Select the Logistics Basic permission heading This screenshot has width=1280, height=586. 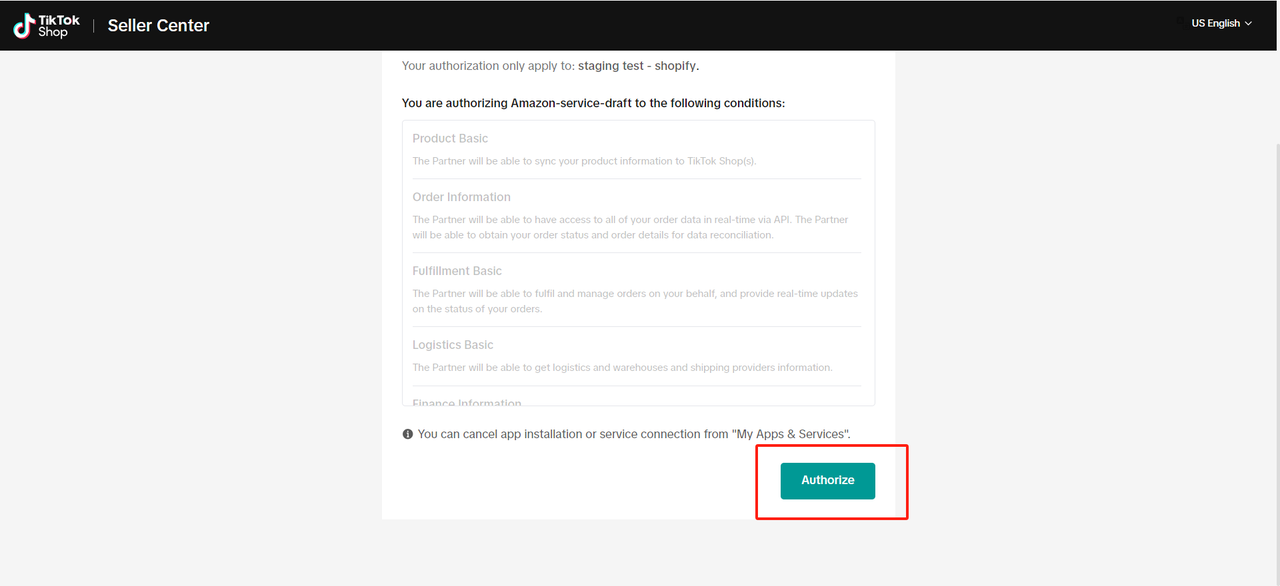point(452,345)
